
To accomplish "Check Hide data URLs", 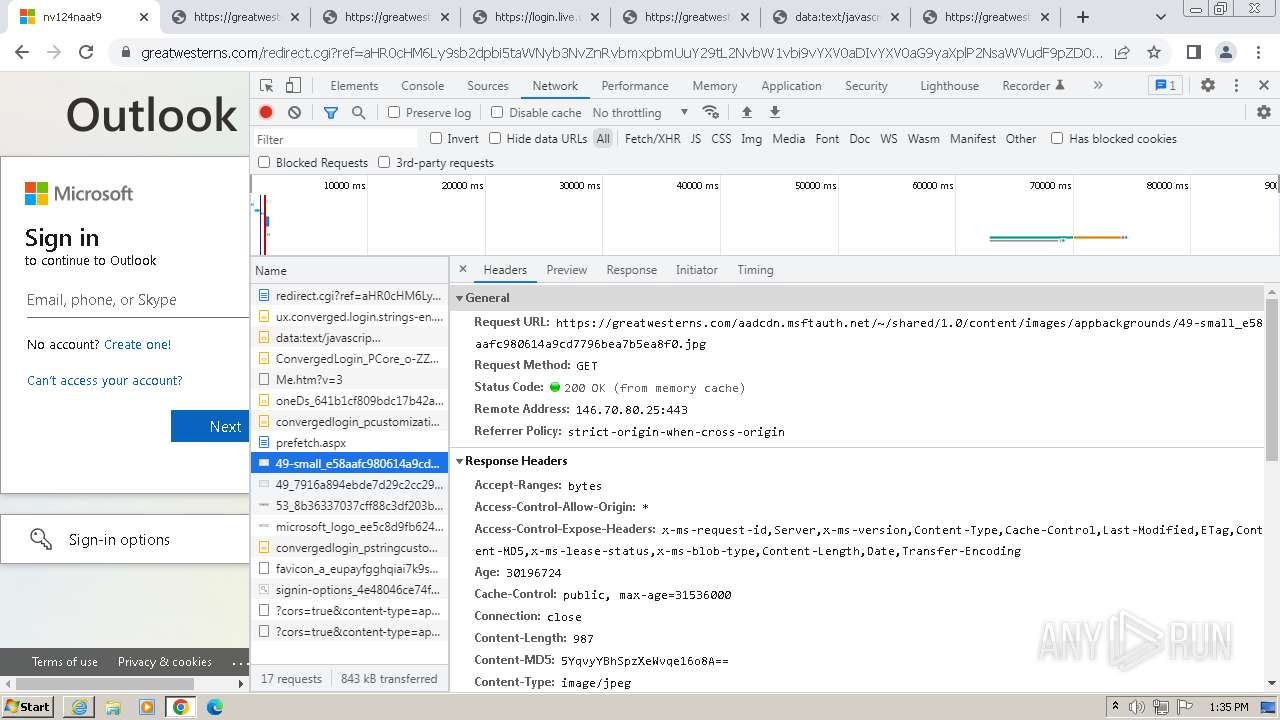I will coord(495,139).
